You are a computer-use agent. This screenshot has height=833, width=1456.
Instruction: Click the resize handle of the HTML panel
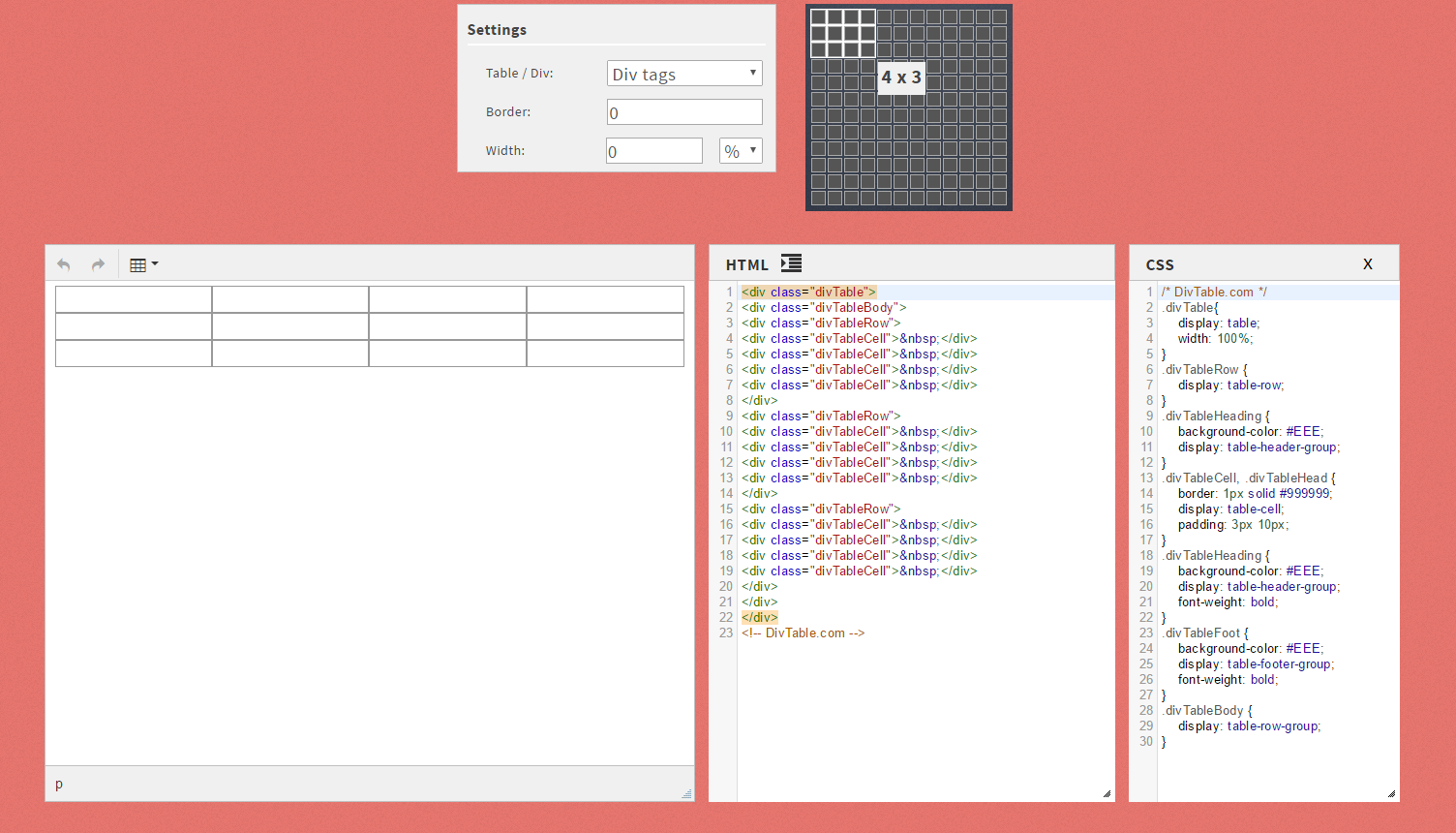[1107, 793]
